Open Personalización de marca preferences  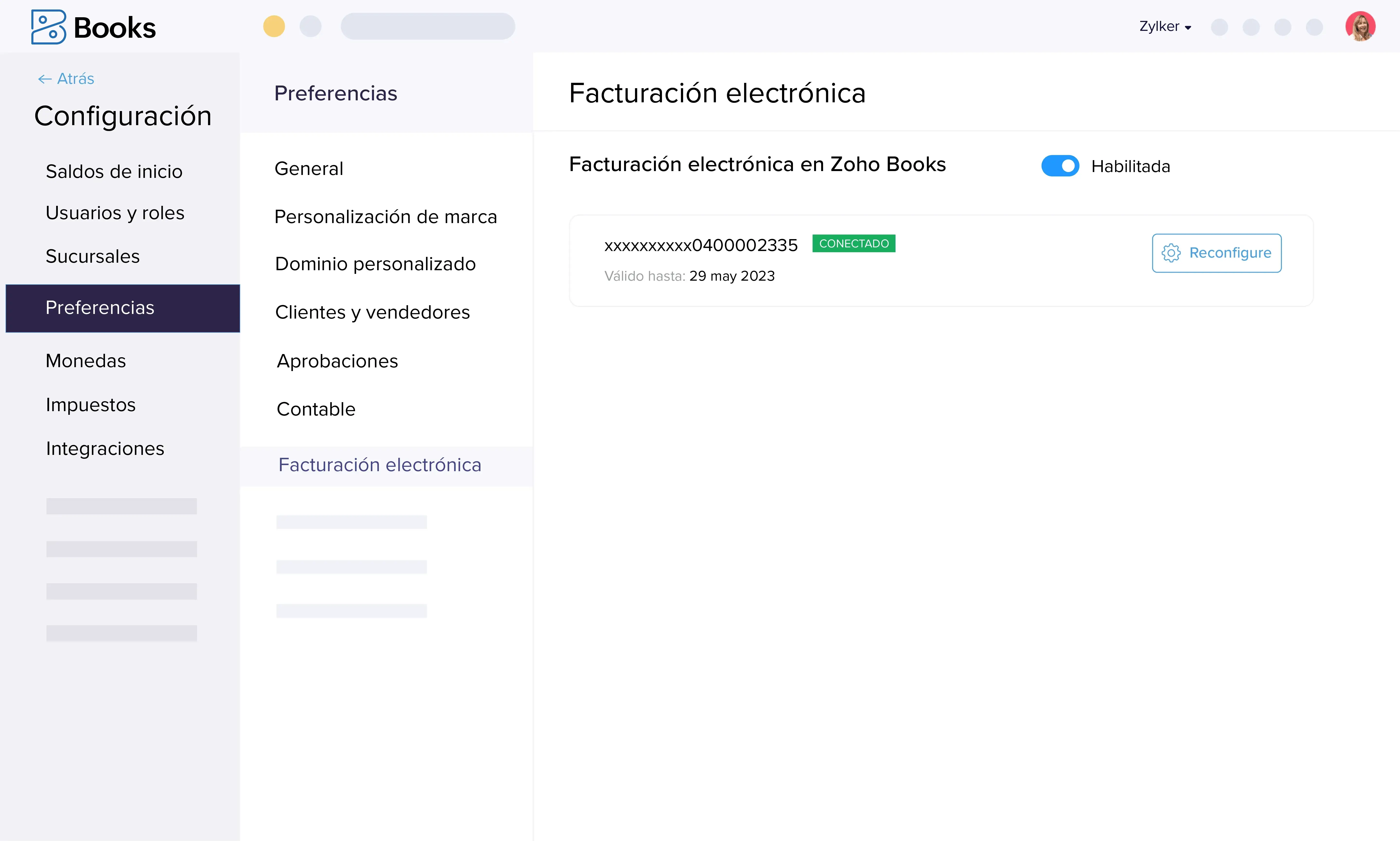coord(385,217)
